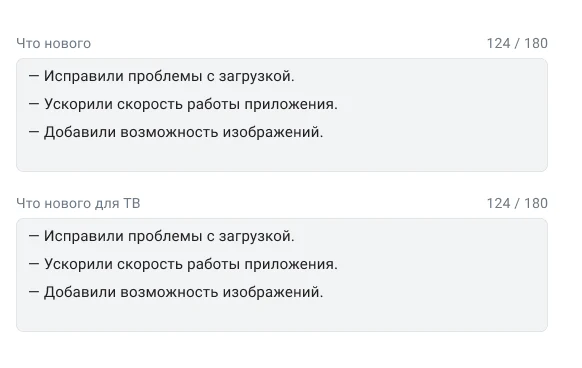The width and height of the screenshot is (582, 368).
Task: Click the word "изображений" in the ТВ field
Action: (271, 293)
